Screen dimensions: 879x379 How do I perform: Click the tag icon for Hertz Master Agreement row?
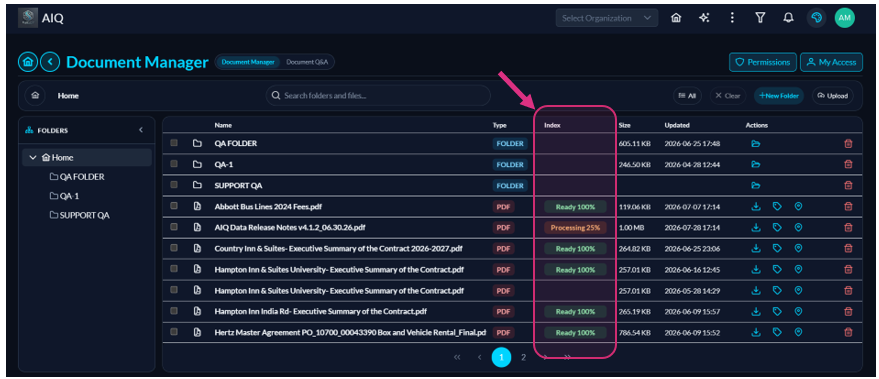[x=777, y=332]
